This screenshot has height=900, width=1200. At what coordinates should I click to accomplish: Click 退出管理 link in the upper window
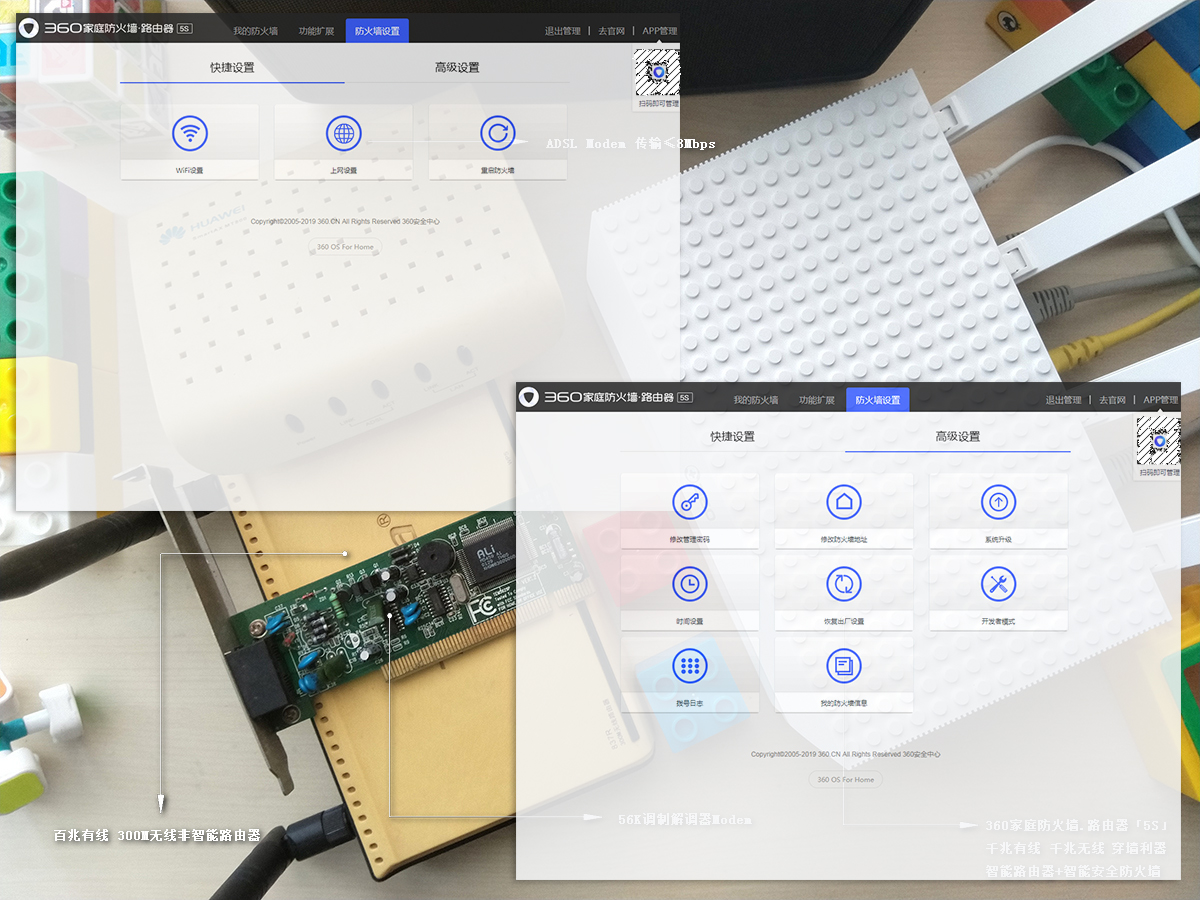pos(562,31)
